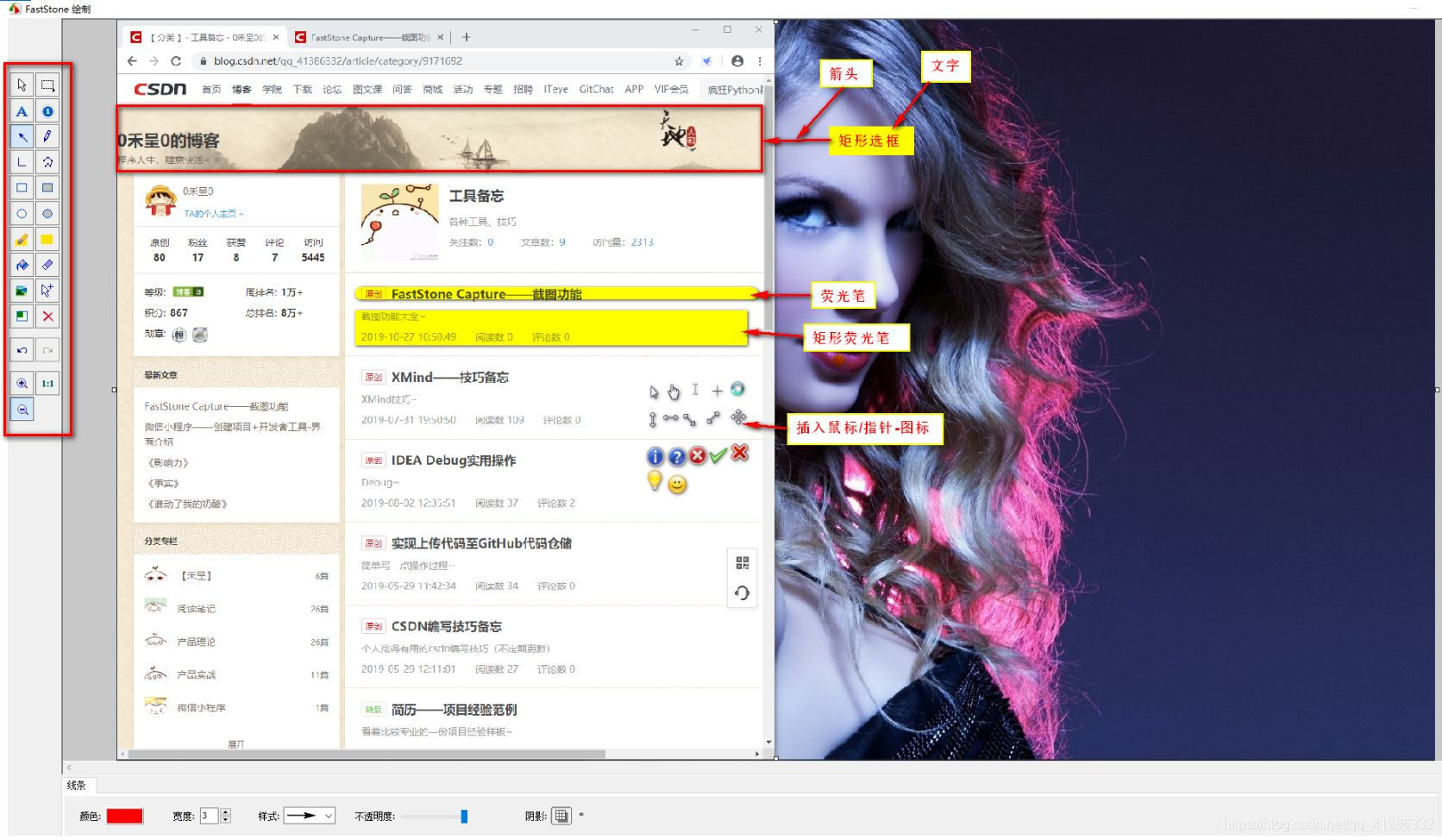Screen dimensions: 1442x840
Task: Select the highlighter pen tool
Action: point(22,239)
